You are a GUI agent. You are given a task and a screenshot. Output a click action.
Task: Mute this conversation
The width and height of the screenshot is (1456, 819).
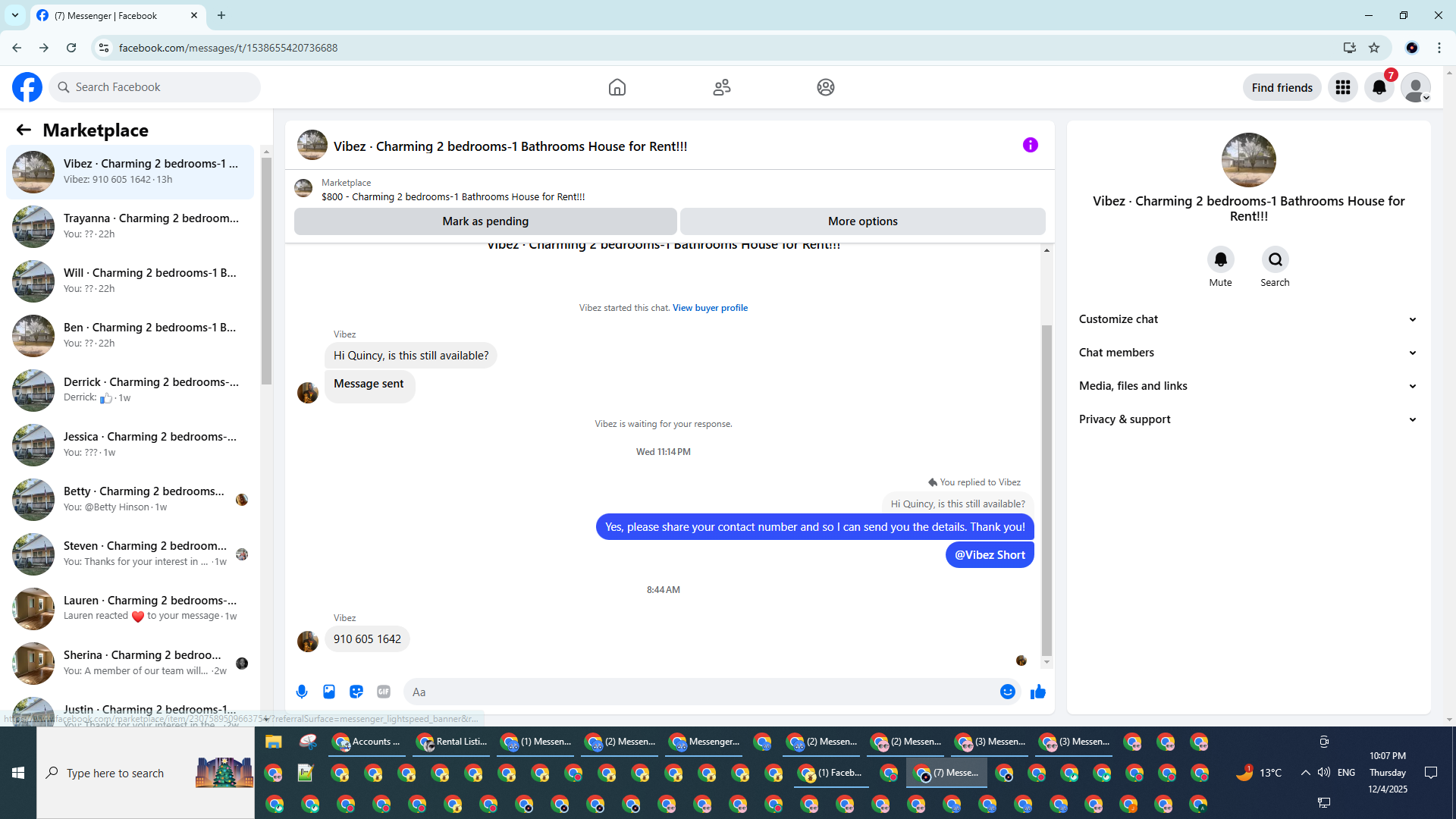coord(1220,260)
